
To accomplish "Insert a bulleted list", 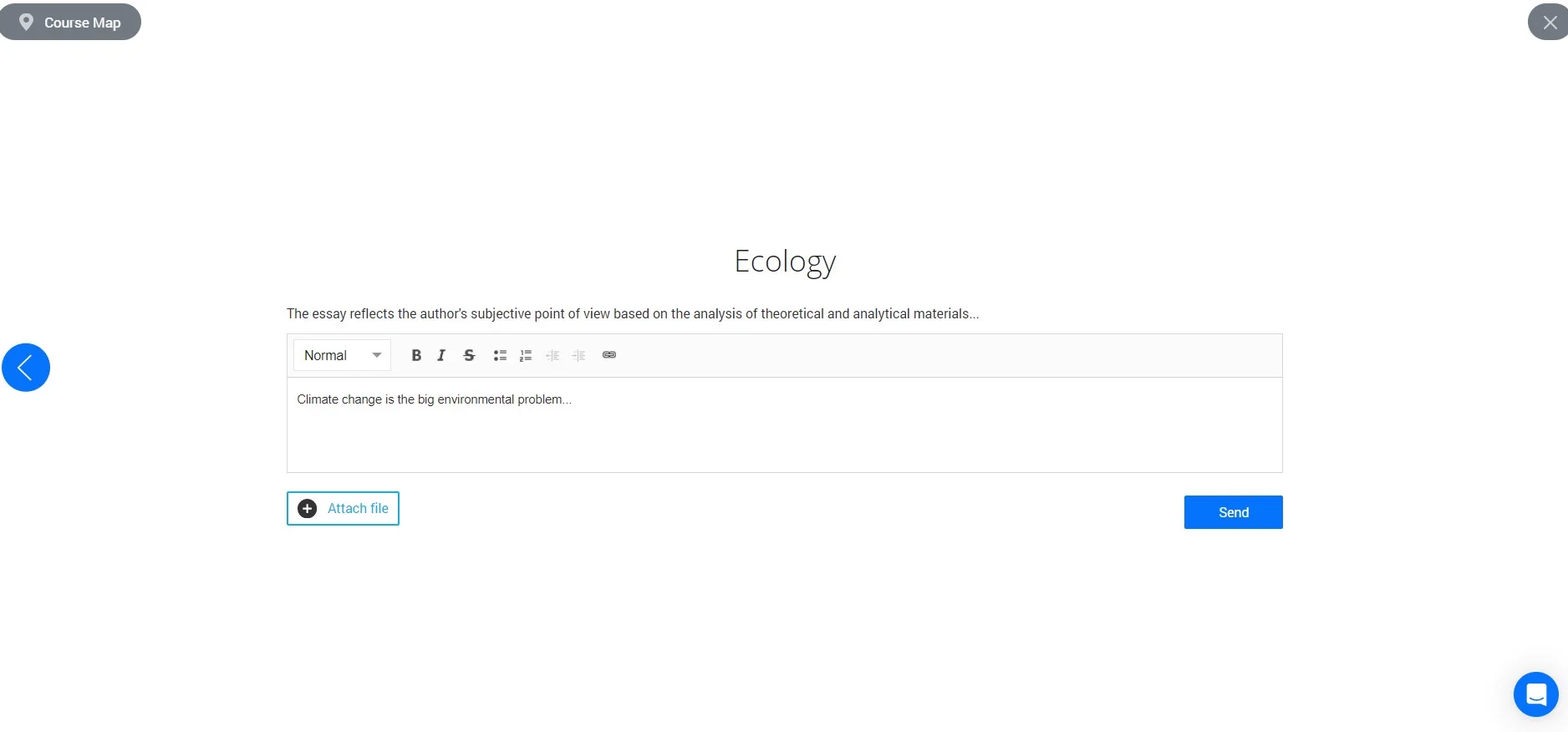I will tap(500, 355).
